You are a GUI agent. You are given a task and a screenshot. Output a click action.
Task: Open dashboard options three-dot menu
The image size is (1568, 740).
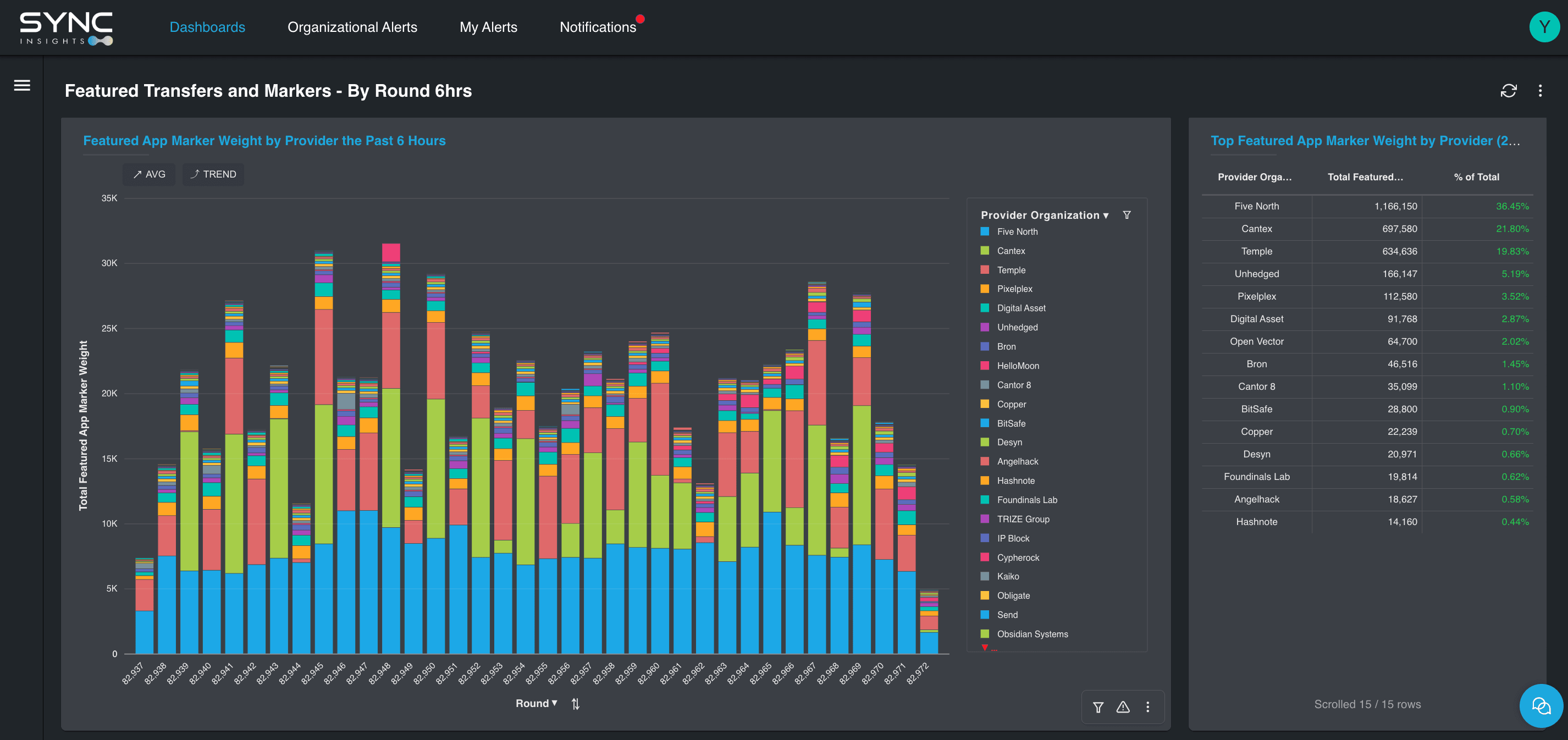[1540, 91]
